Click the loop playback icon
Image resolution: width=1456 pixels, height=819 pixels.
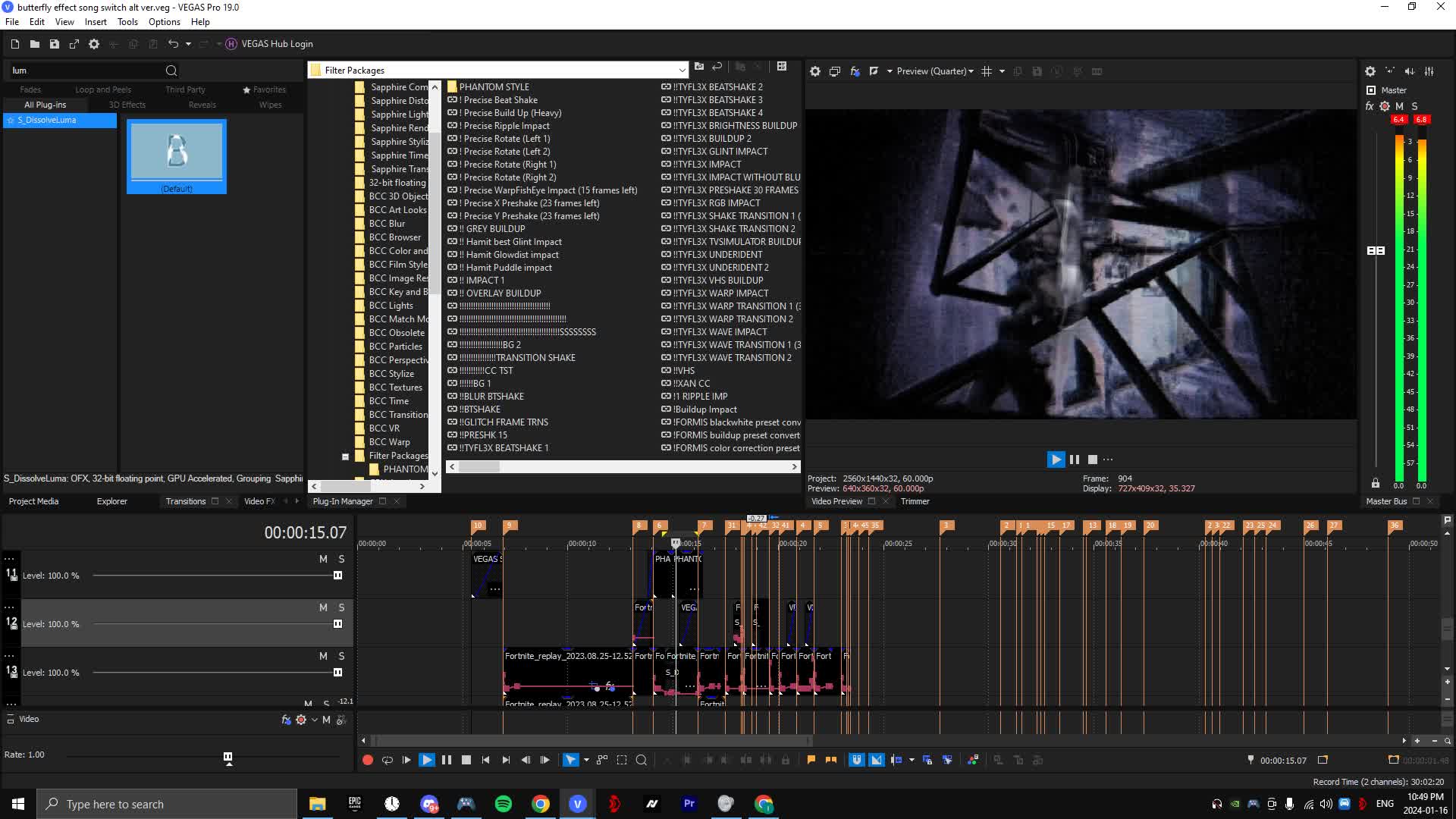coord(388,760)
